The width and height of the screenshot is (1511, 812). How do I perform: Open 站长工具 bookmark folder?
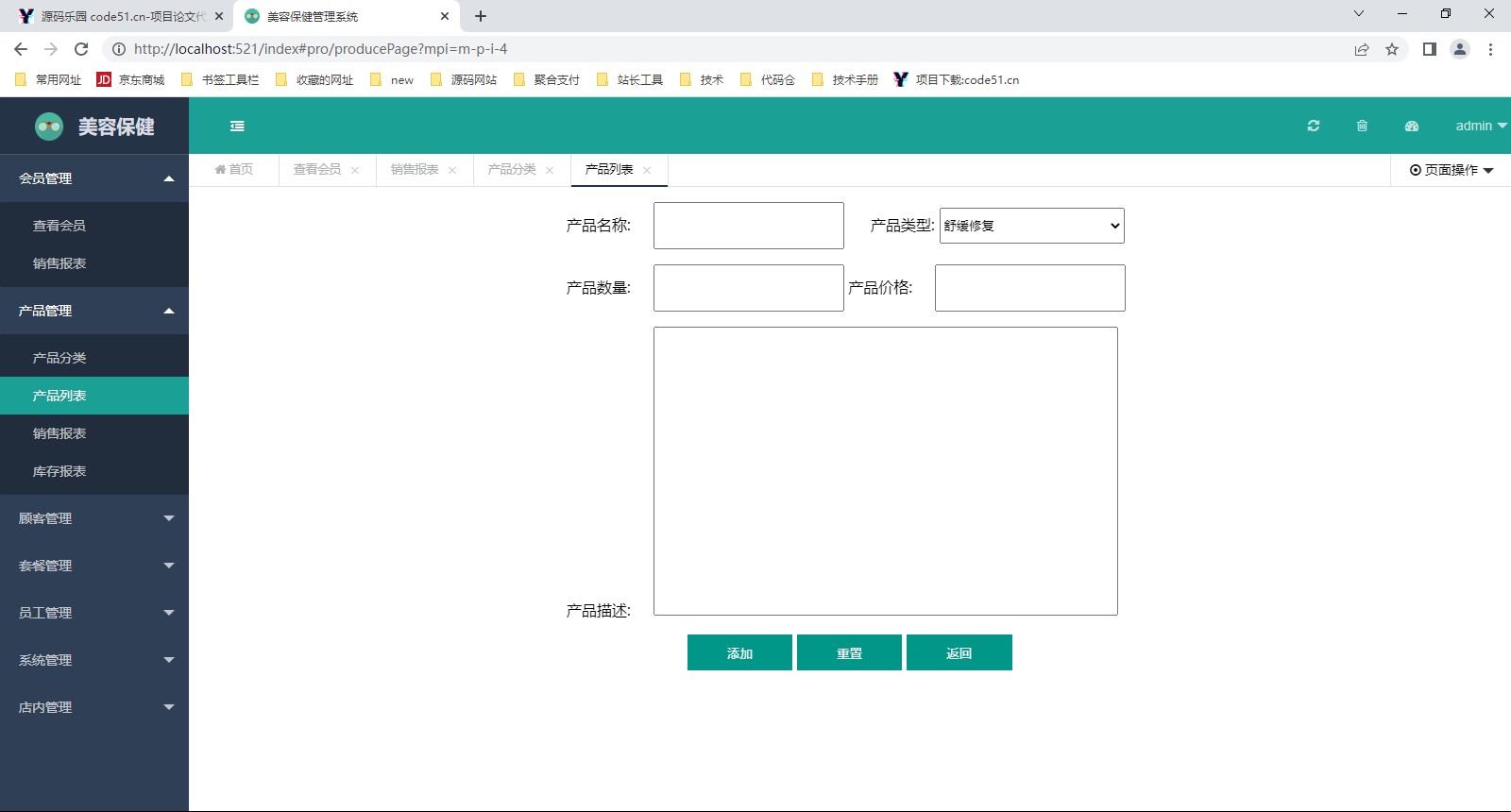pyautogui.click(x=630, y=80)
